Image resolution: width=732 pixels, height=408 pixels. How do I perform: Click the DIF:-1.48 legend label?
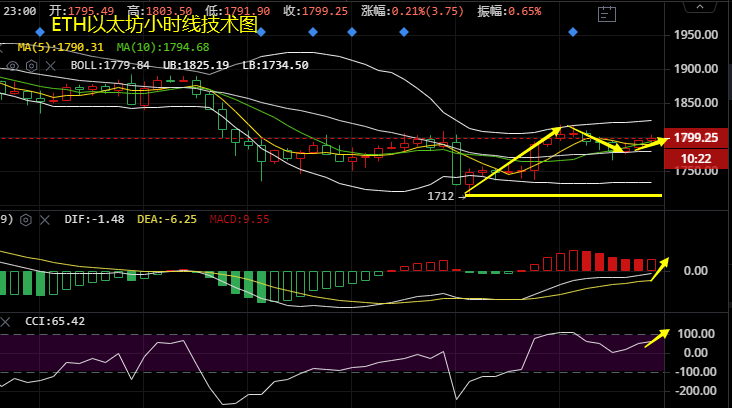pyautogui.click(x=94, y=219)
